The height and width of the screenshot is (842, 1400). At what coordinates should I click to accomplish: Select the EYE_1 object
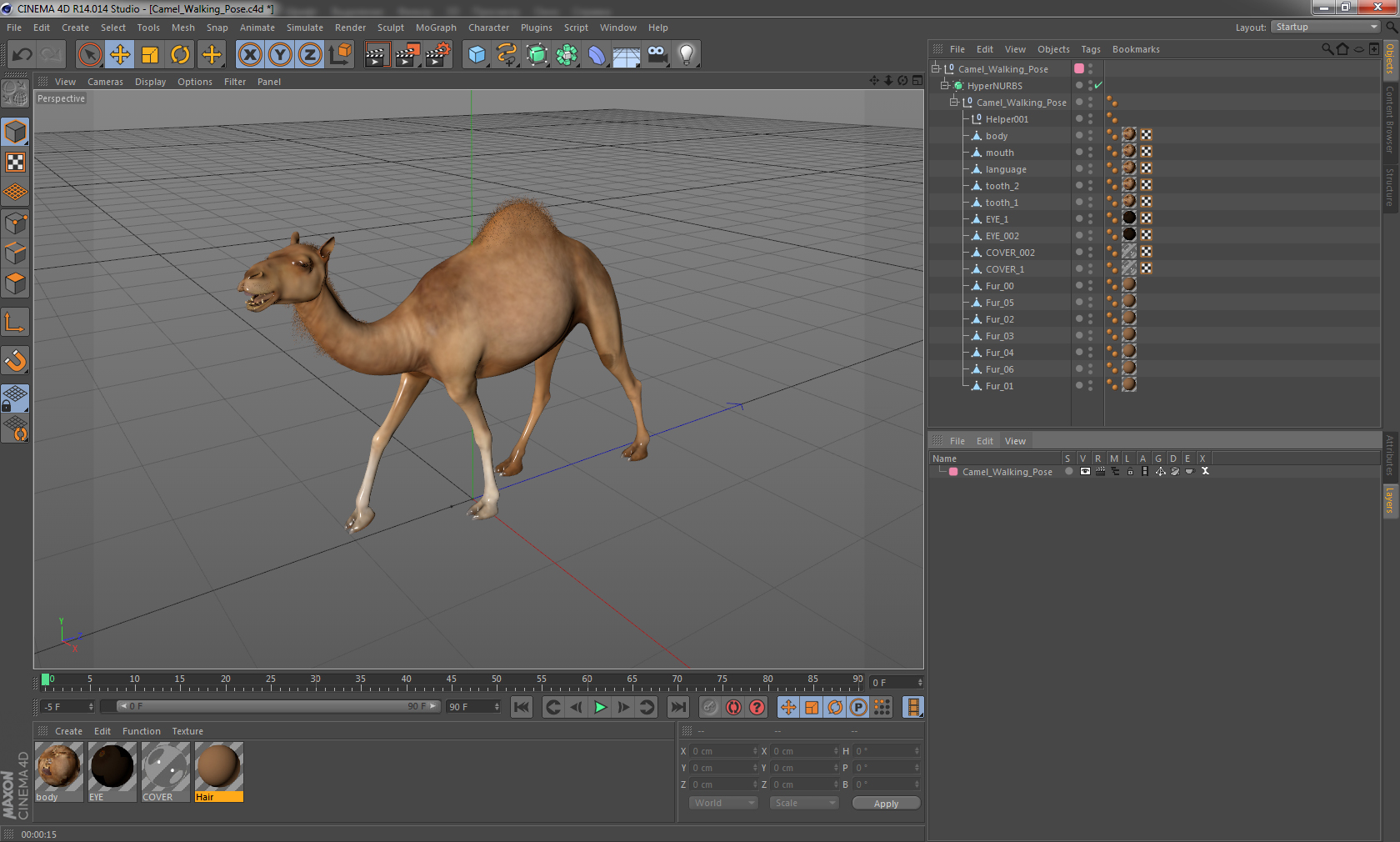click(997, 219)
